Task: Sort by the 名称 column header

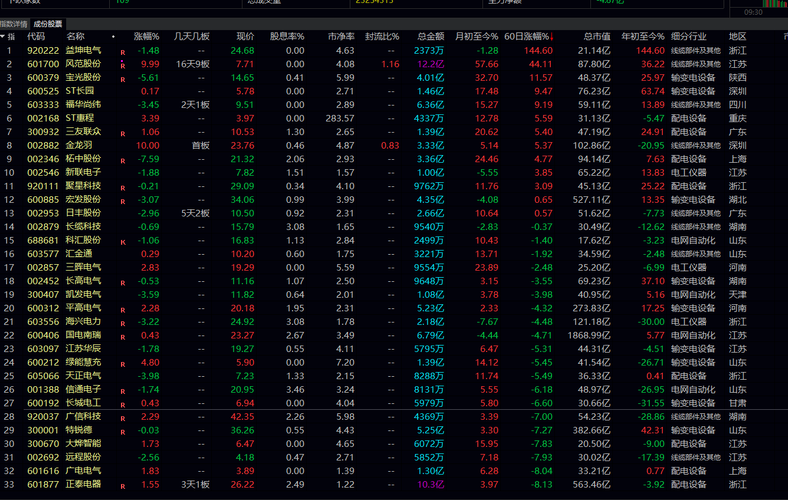Action: point(75,37)
